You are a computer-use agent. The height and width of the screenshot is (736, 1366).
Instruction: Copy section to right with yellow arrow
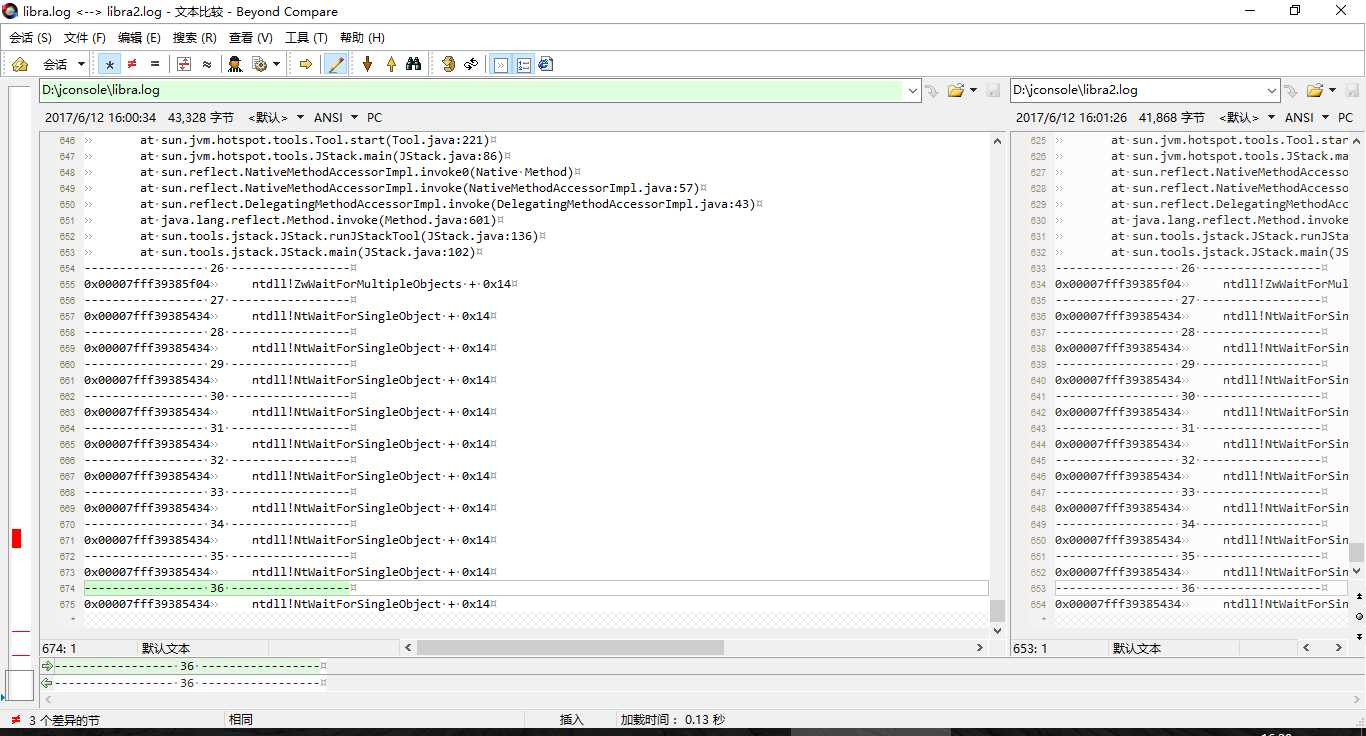[x=305, y=64]
